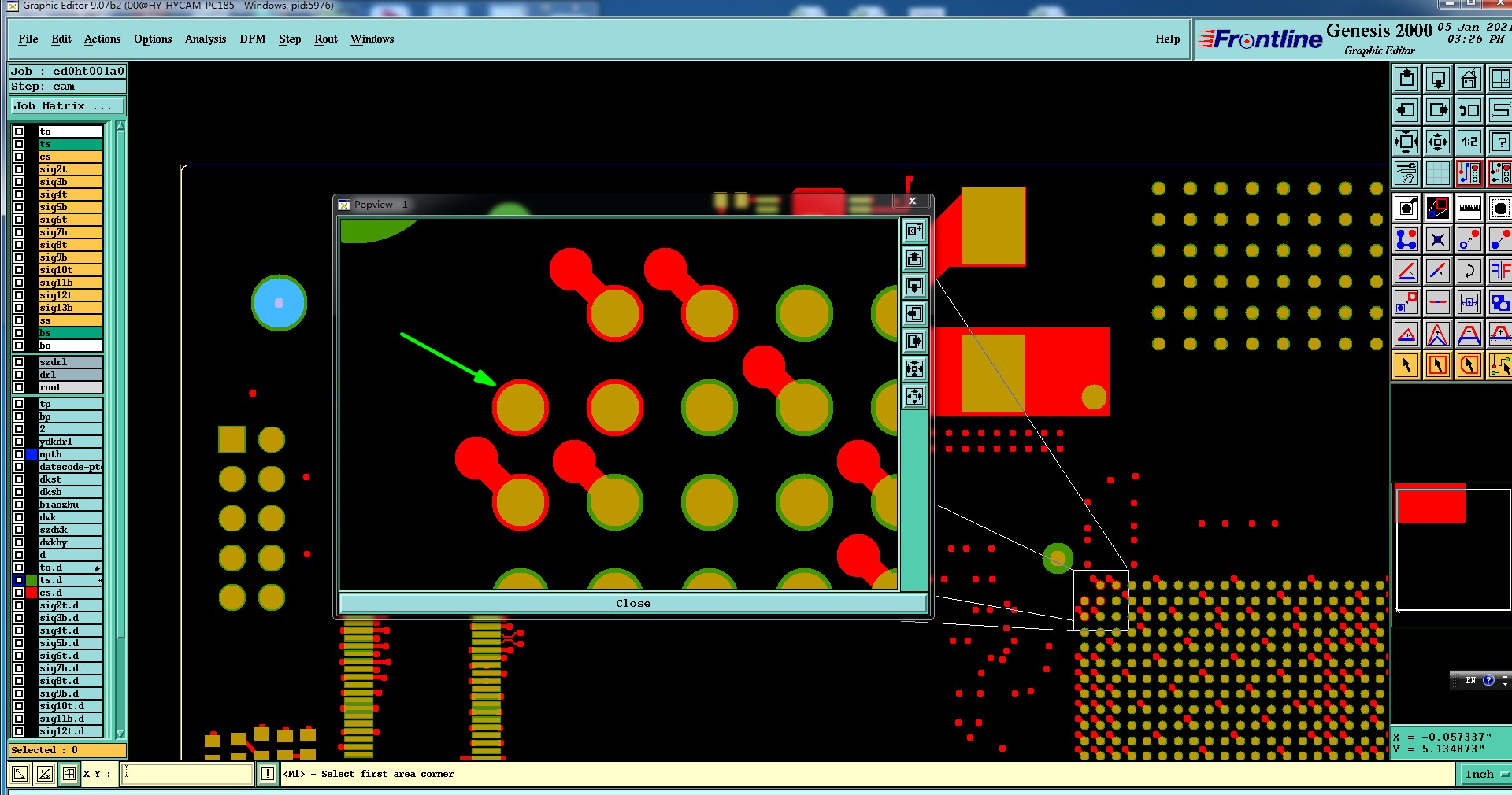
Task: Open the Options dropdown menu
Action: (153, 39)
